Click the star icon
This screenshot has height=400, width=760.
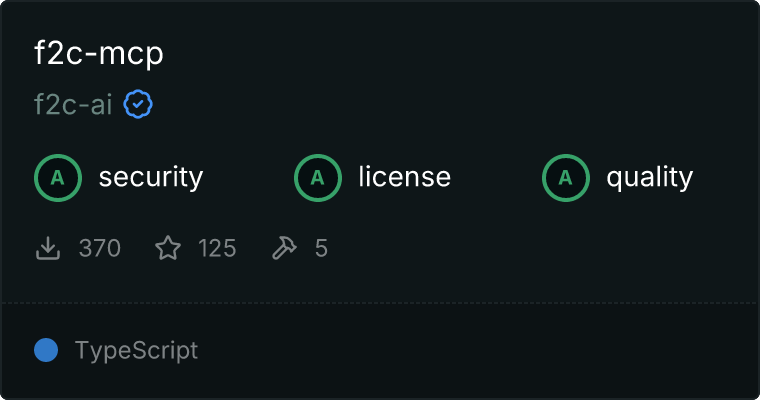point(168,248)
